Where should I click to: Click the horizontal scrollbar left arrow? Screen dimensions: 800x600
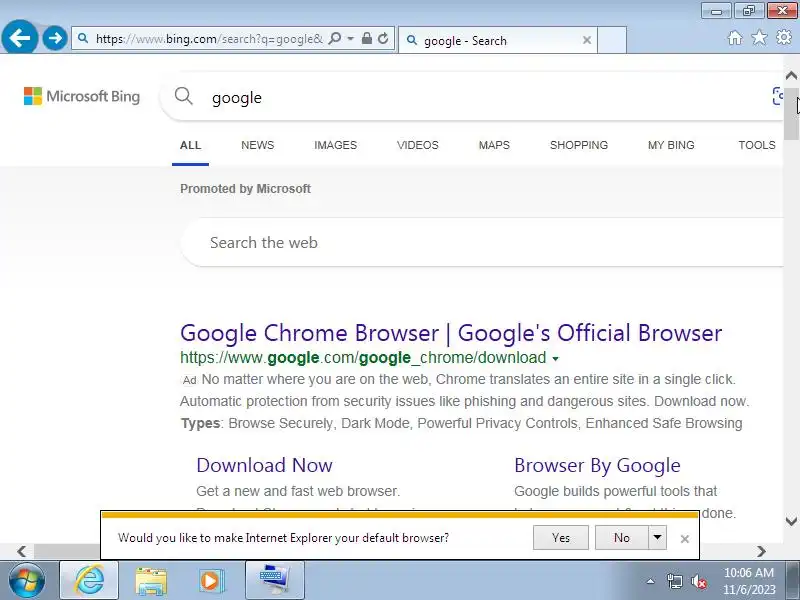(21, 551)
